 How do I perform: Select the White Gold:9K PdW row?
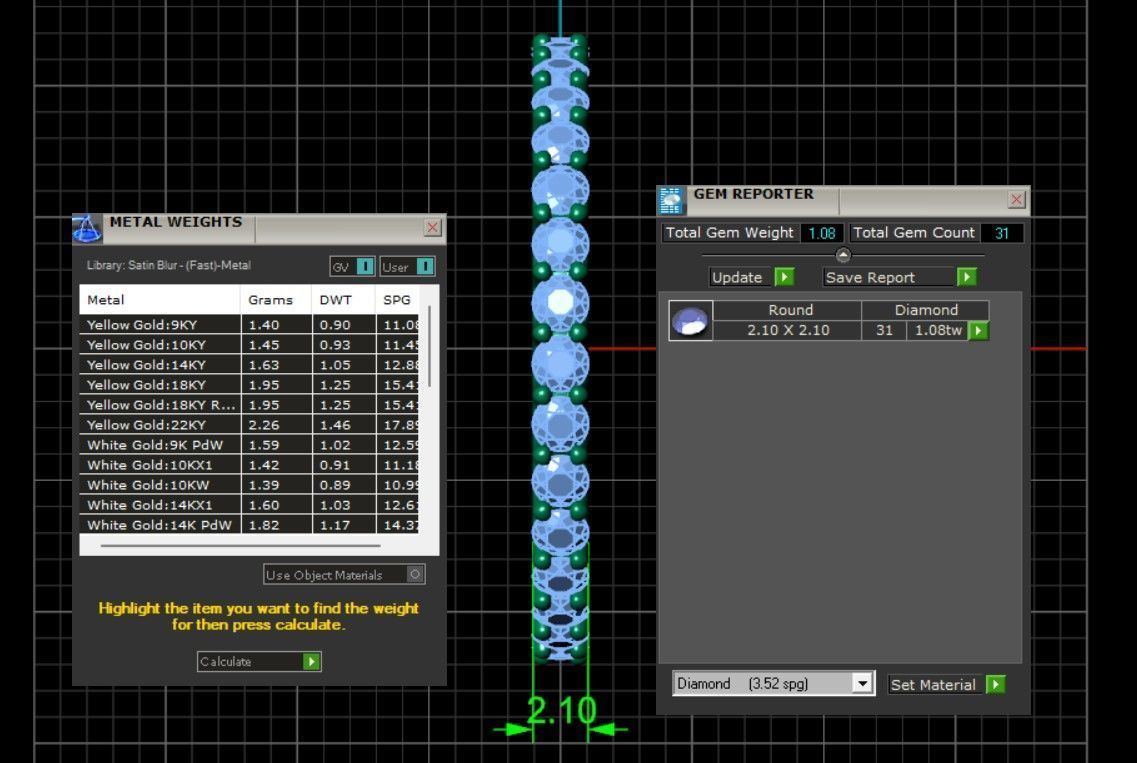(249, 445)
